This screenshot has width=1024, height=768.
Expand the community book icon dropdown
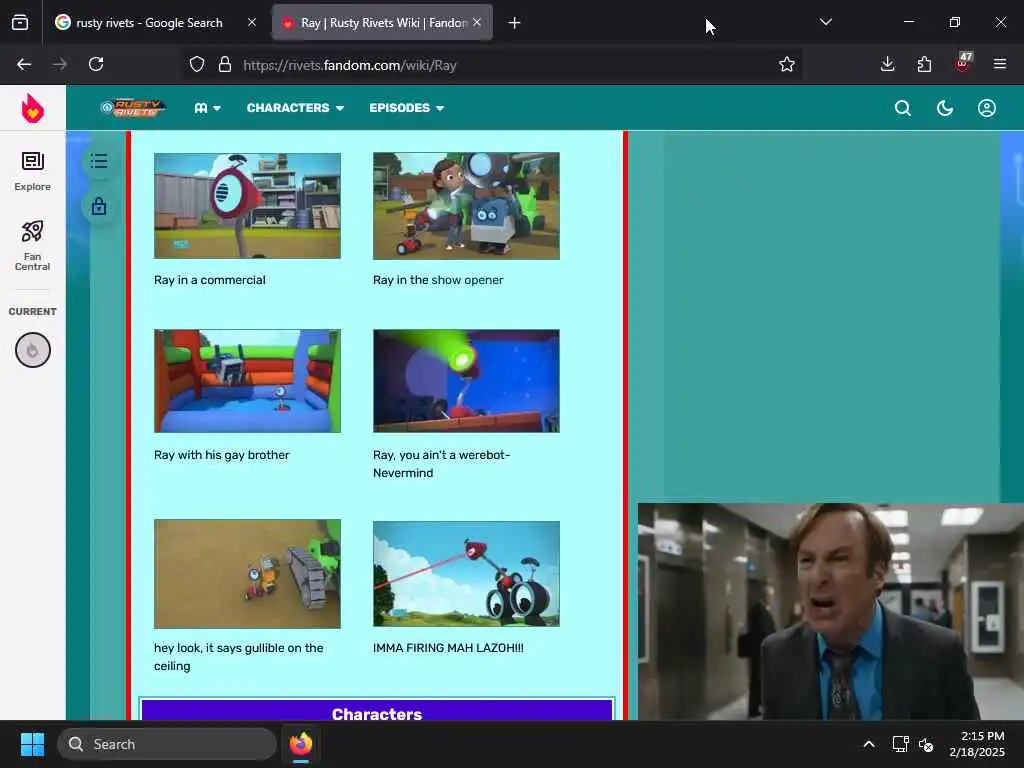pyautogui.click(x=207, y=108)
